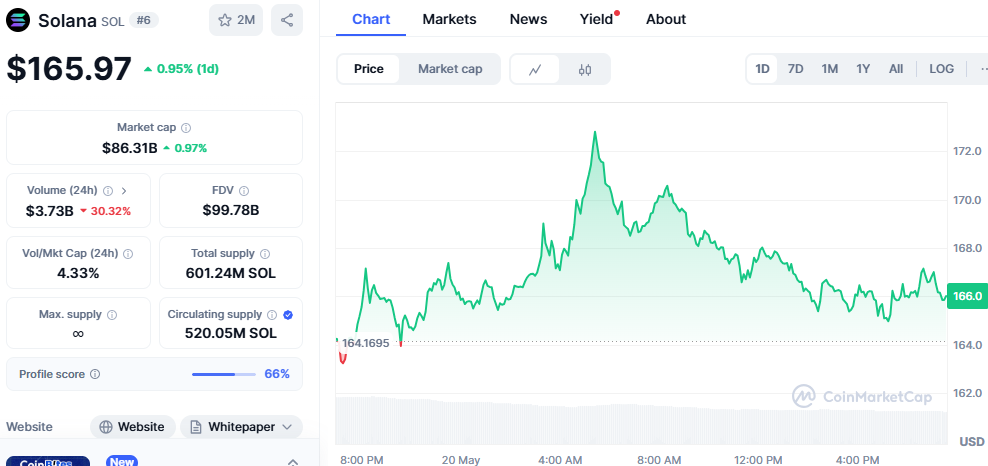988x466 pixels.
Task: Open the Markets tab
Action: [449, 19]
